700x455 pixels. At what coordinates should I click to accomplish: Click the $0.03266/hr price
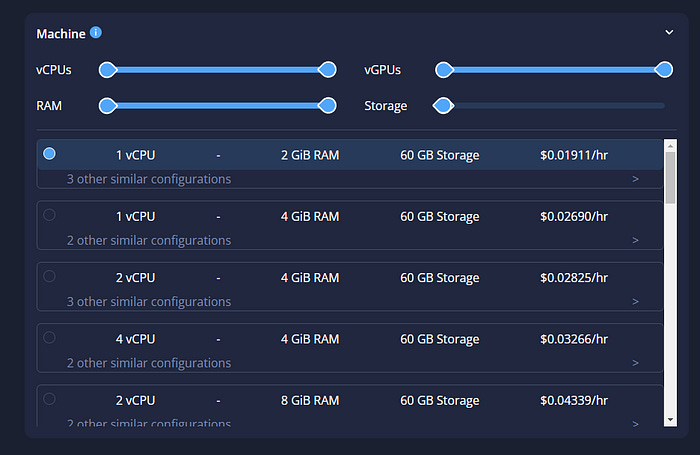(574, 339)
